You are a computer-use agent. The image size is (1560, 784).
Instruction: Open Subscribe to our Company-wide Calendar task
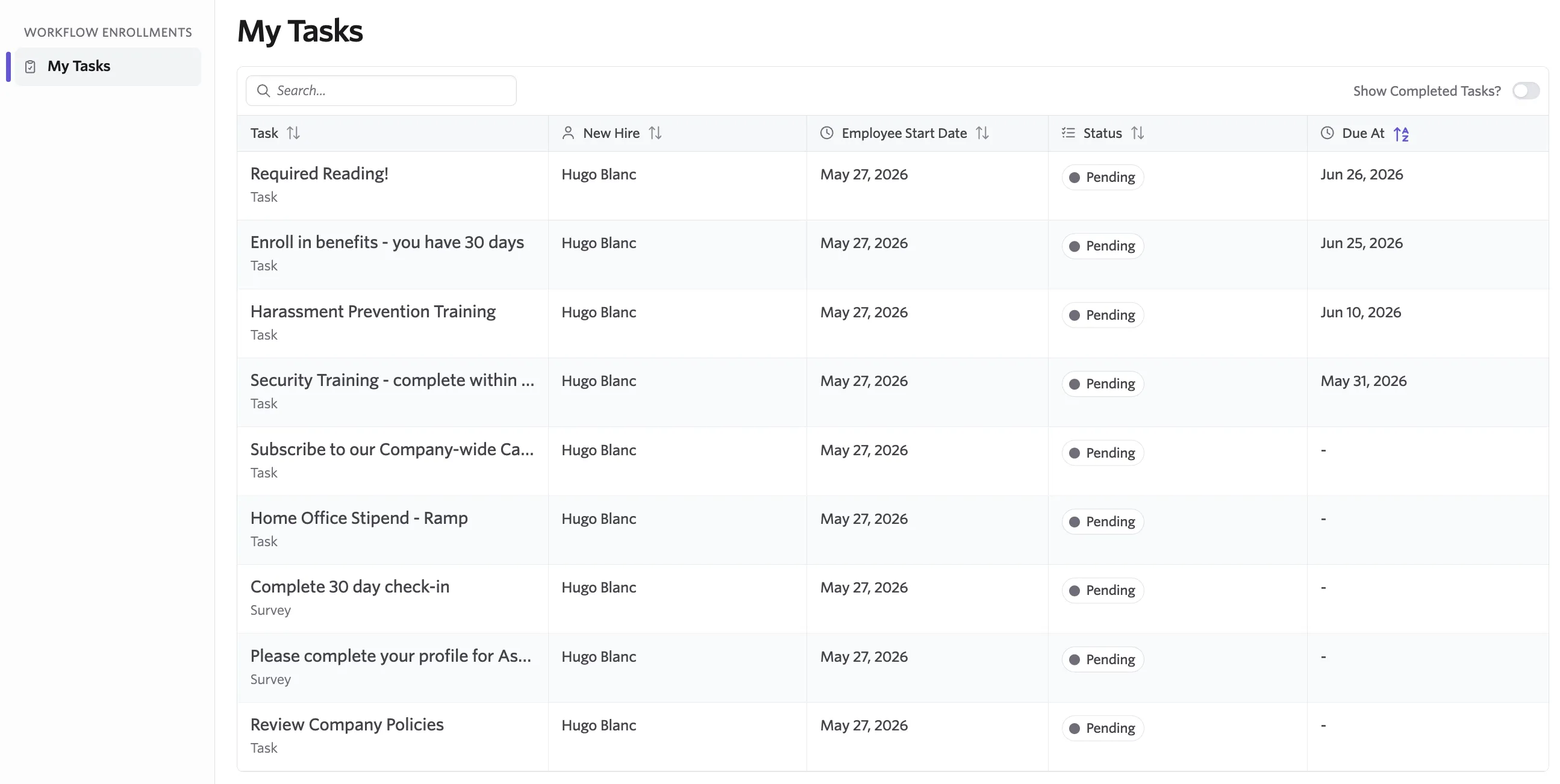(392, 449)
